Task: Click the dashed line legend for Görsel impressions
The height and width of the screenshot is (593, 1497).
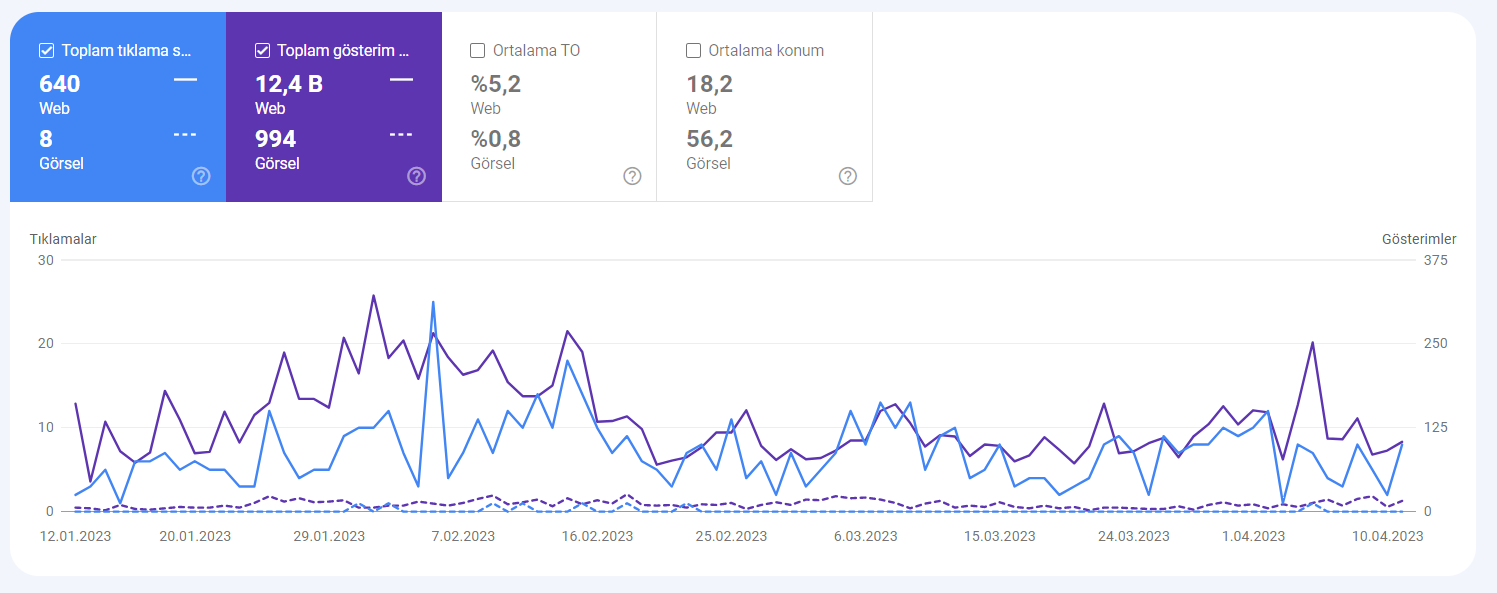Action: (x=401, y=134)
